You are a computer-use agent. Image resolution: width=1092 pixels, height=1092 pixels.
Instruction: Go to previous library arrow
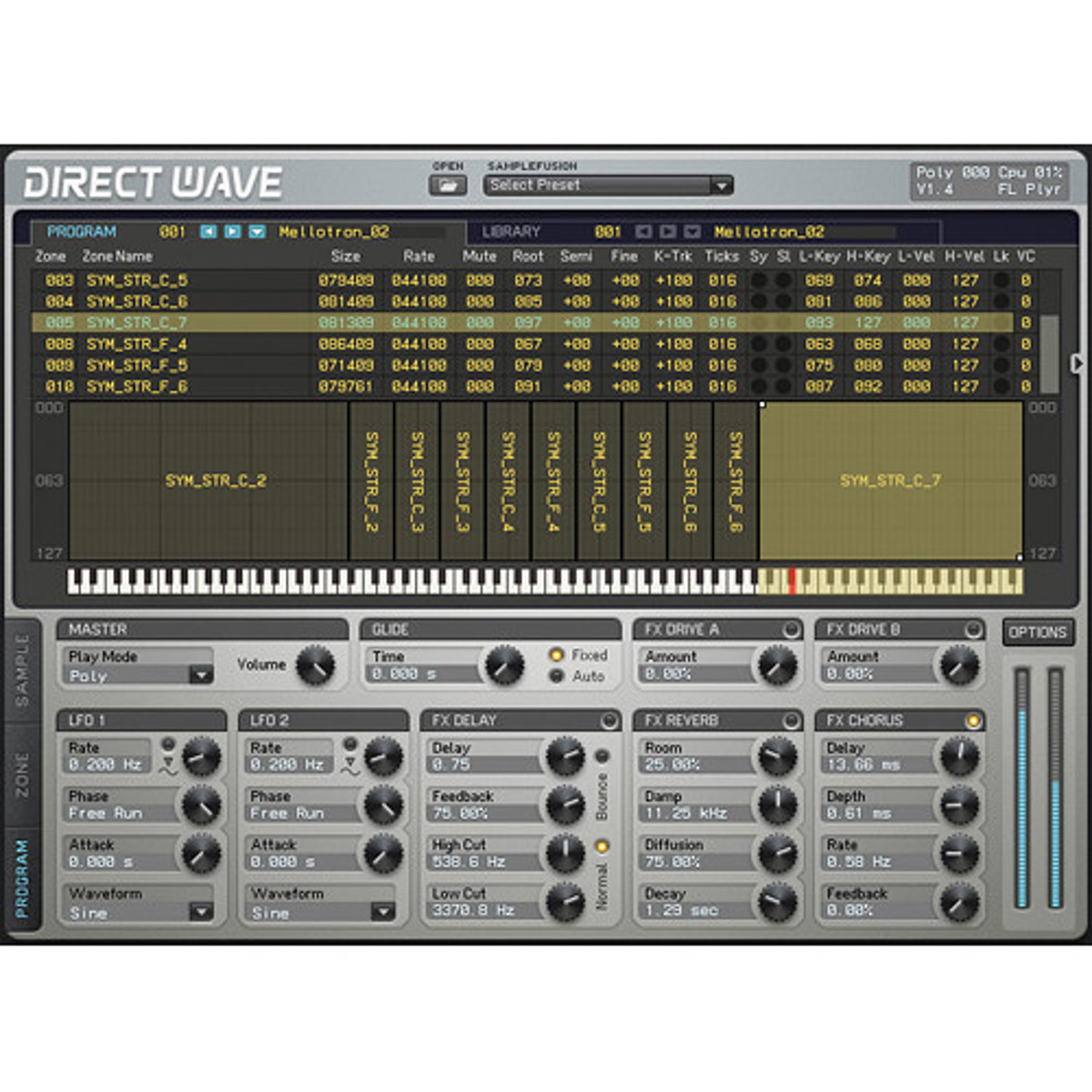643,232
